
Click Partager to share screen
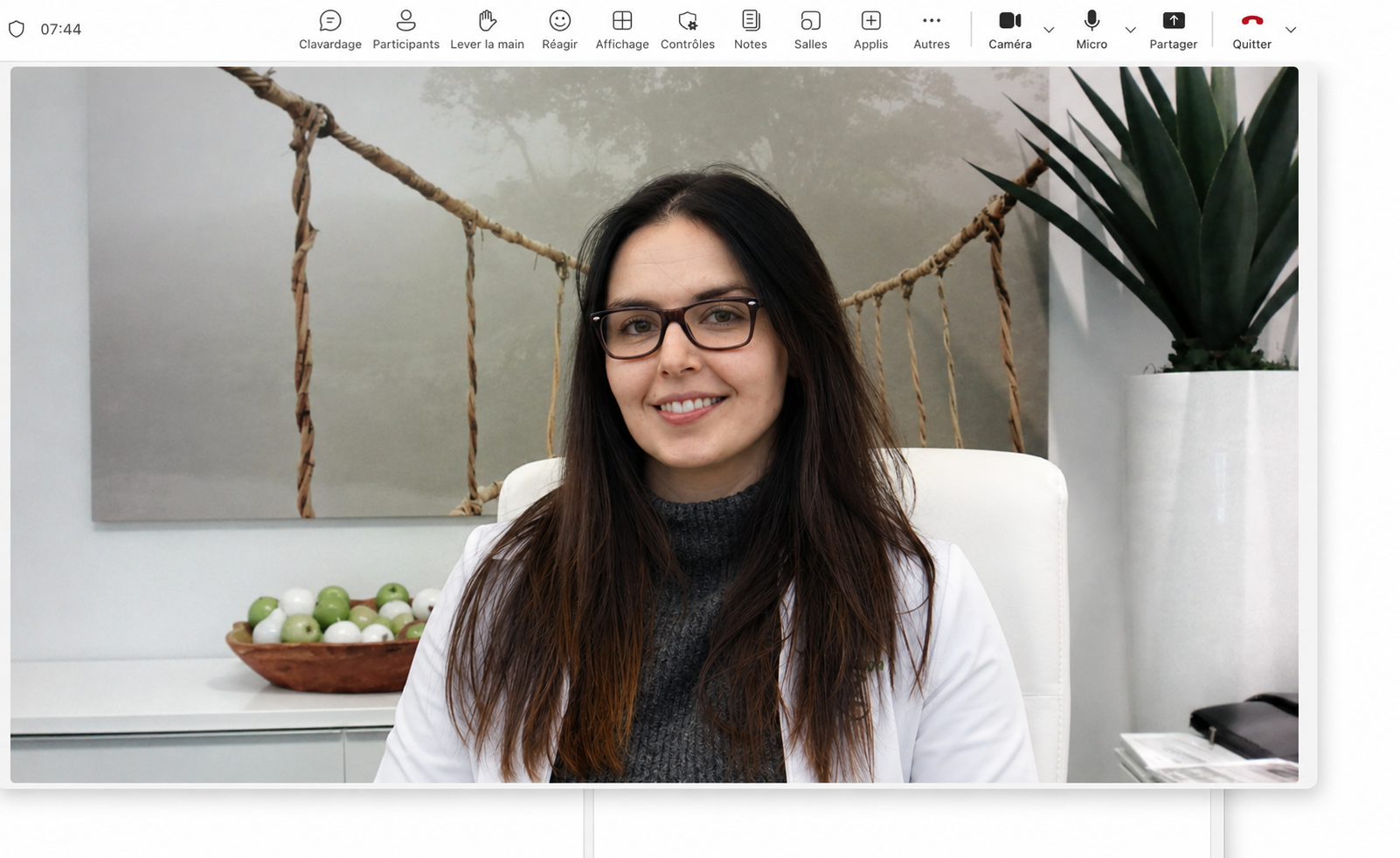pyautogui.click(x=1173, y=30)
